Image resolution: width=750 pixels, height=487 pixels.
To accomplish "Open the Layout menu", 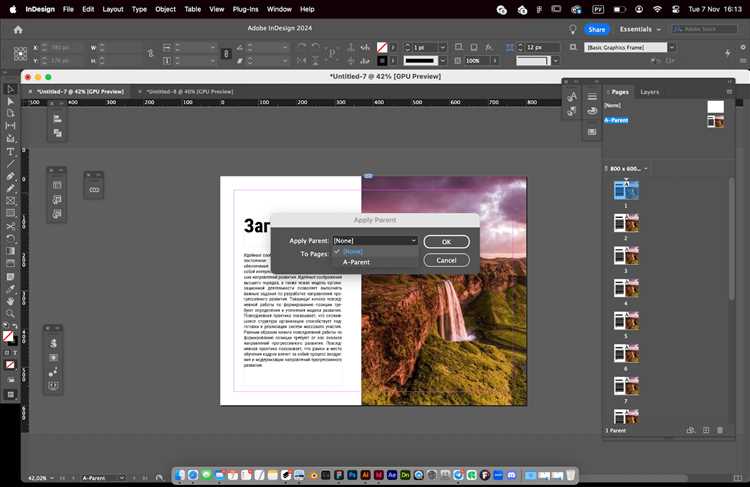I will click(113, 9).
